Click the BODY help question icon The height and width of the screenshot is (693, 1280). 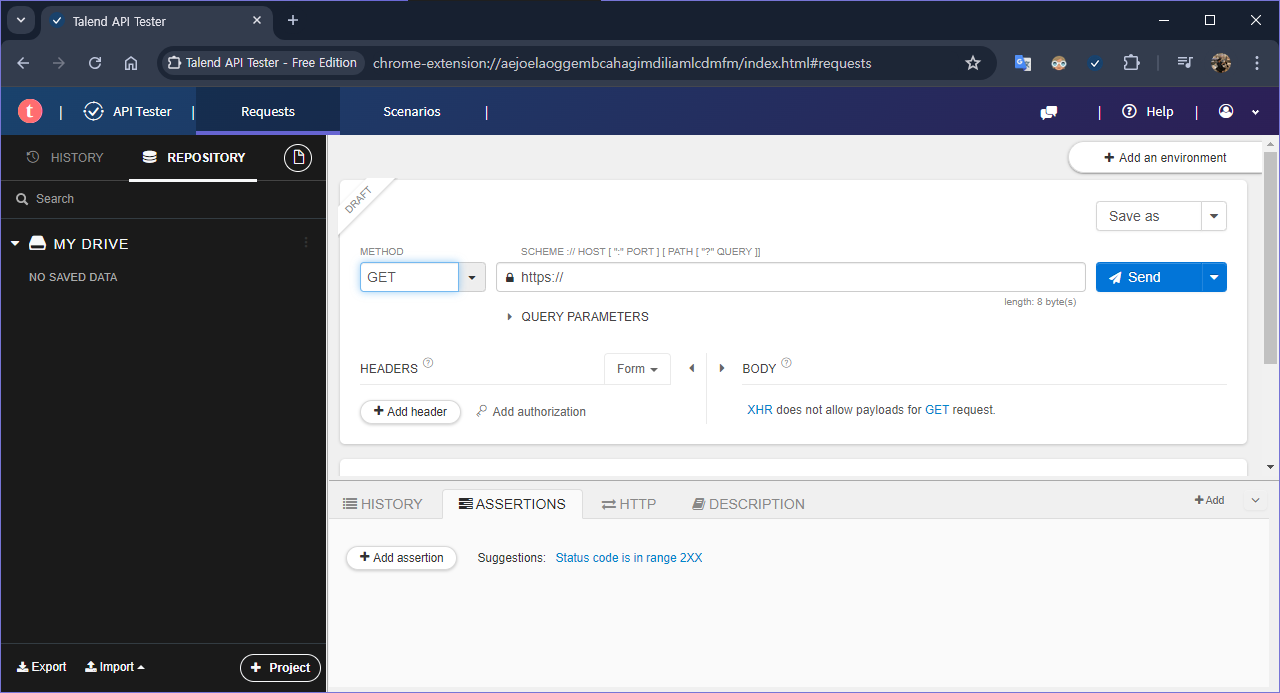click(786, 363)
